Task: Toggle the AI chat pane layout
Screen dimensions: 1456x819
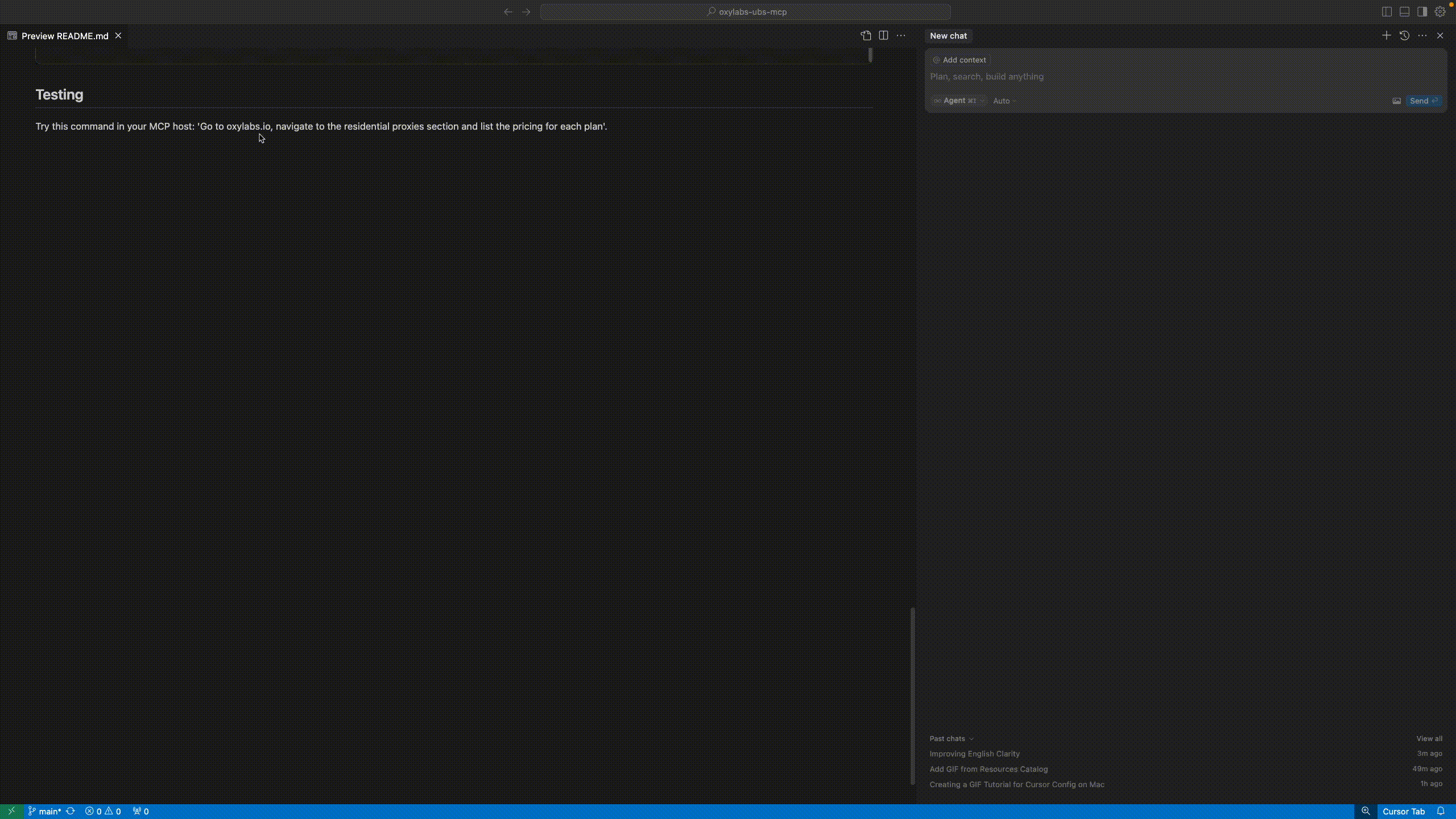Action: pos(1422,11)
